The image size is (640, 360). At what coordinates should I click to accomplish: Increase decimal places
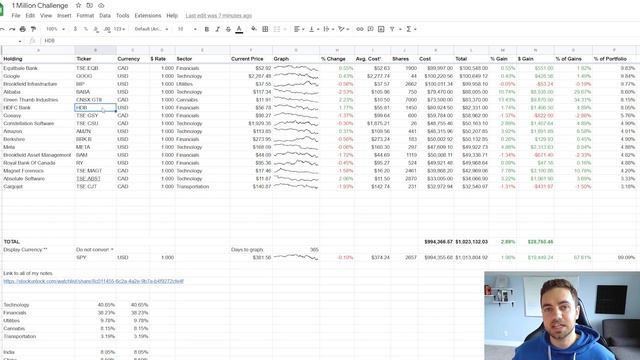pyautogui.click(x=107, y=29)
